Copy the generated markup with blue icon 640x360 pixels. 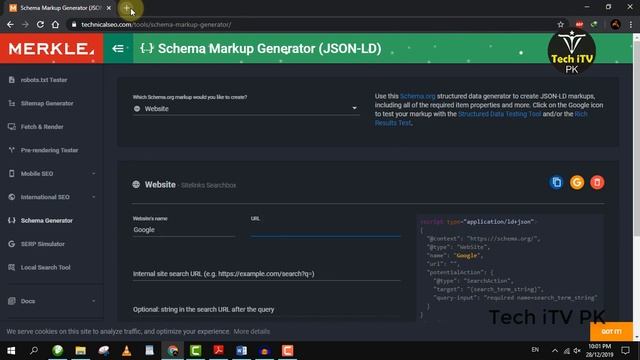pos(556,182)
